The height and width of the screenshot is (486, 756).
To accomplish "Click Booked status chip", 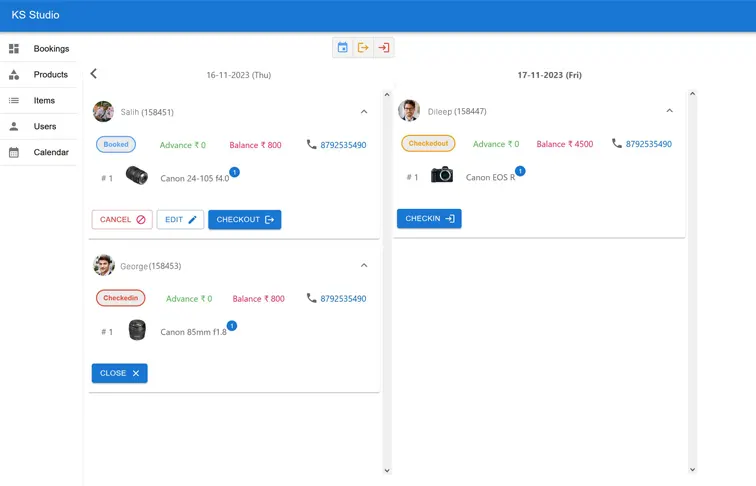I will click(x=116, y=144).
